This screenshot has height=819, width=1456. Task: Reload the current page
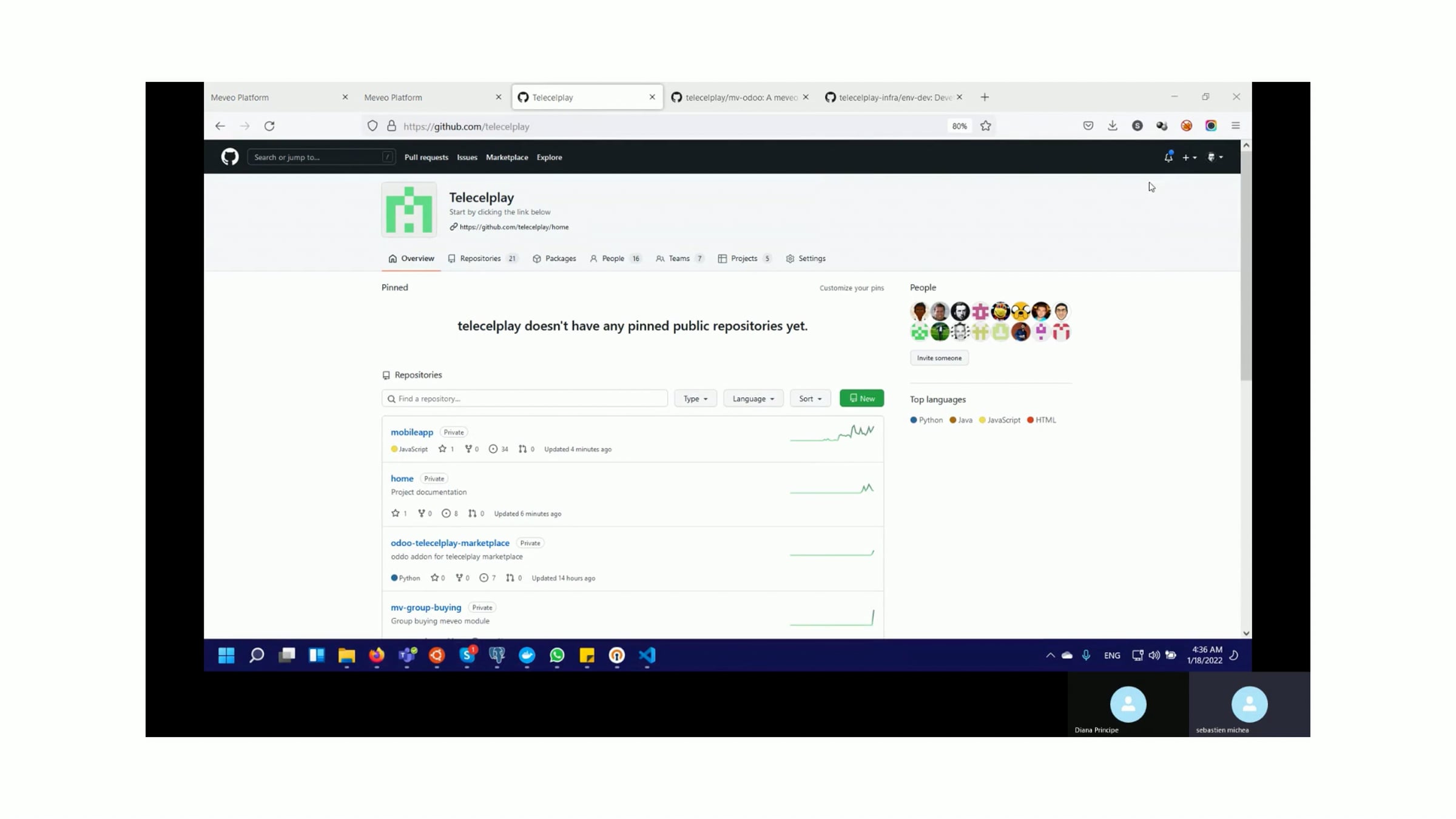click(x=269, y=126)
